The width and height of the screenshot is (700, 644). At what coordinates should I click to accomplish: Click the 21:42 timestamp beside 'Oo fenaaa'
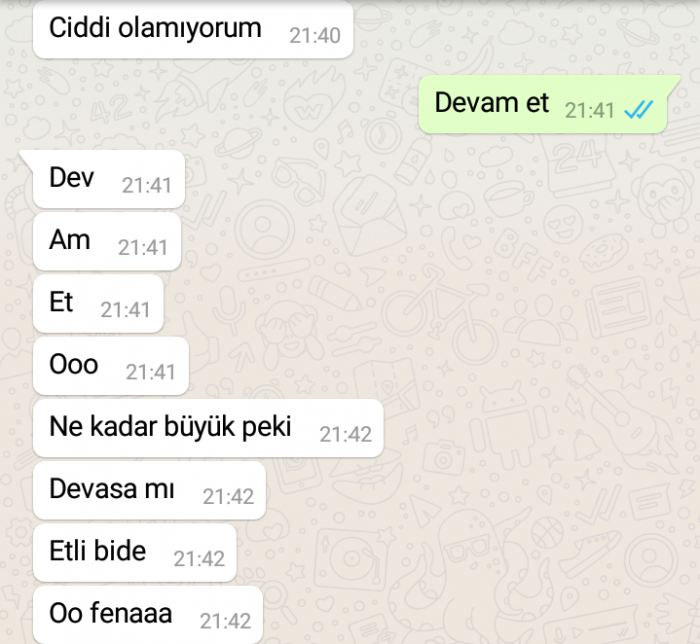coord(225,621)
